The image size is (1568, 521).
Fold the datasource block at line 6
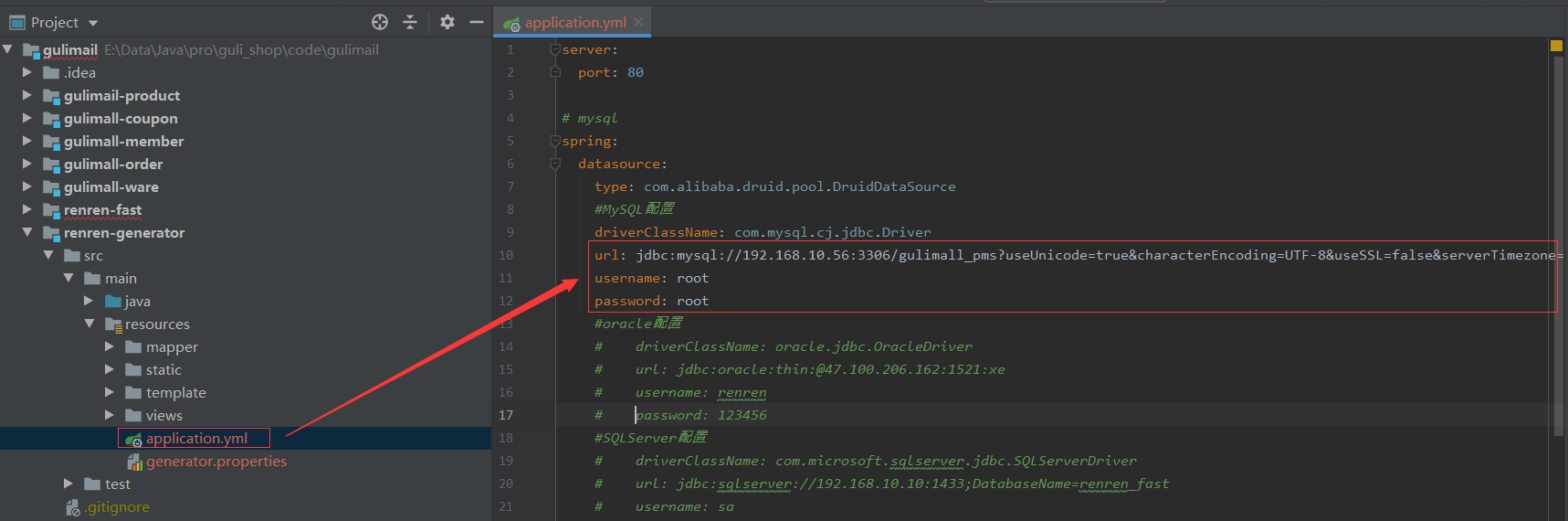coord(554,164)
